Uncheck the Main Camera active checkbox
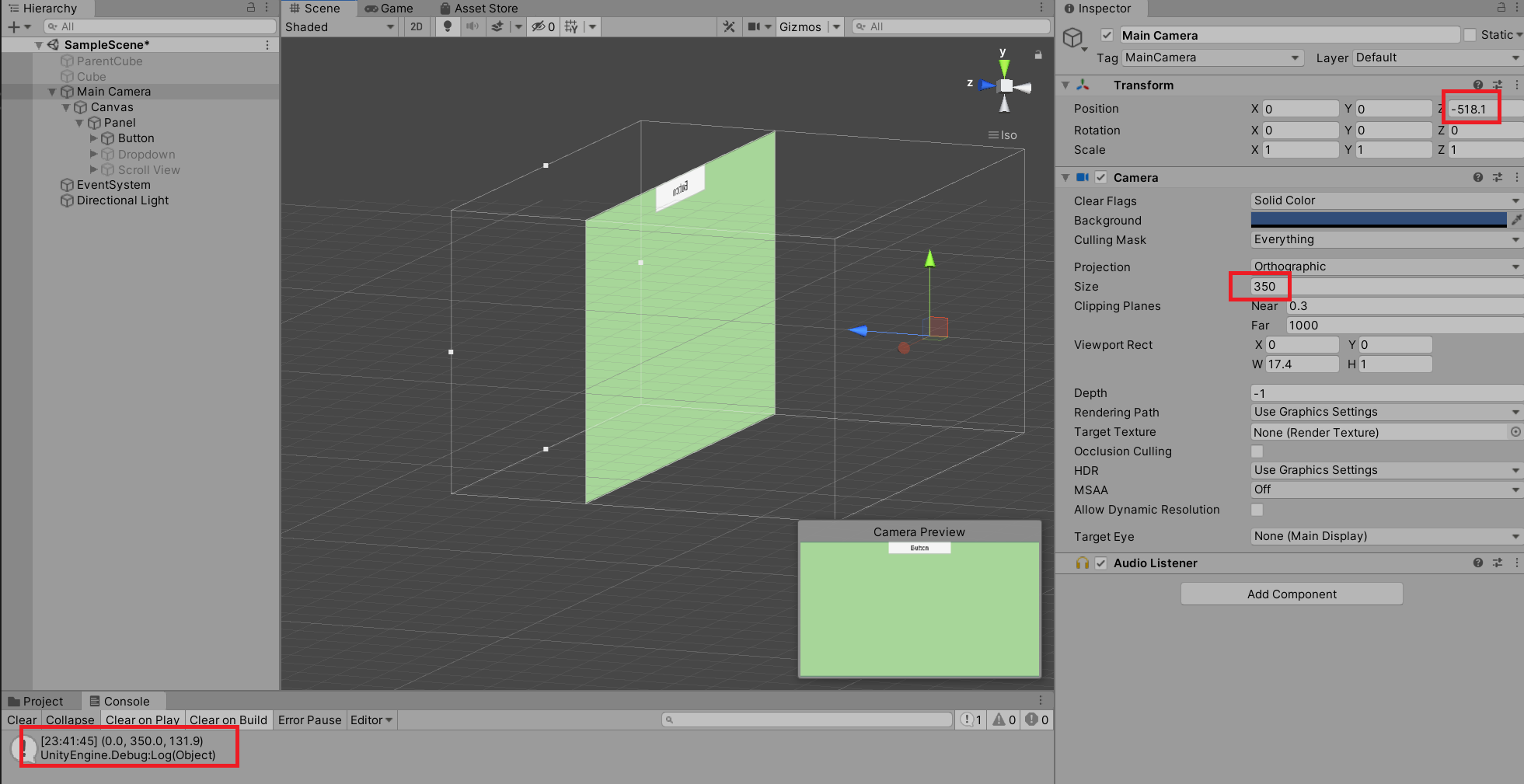 [1107, 35]
